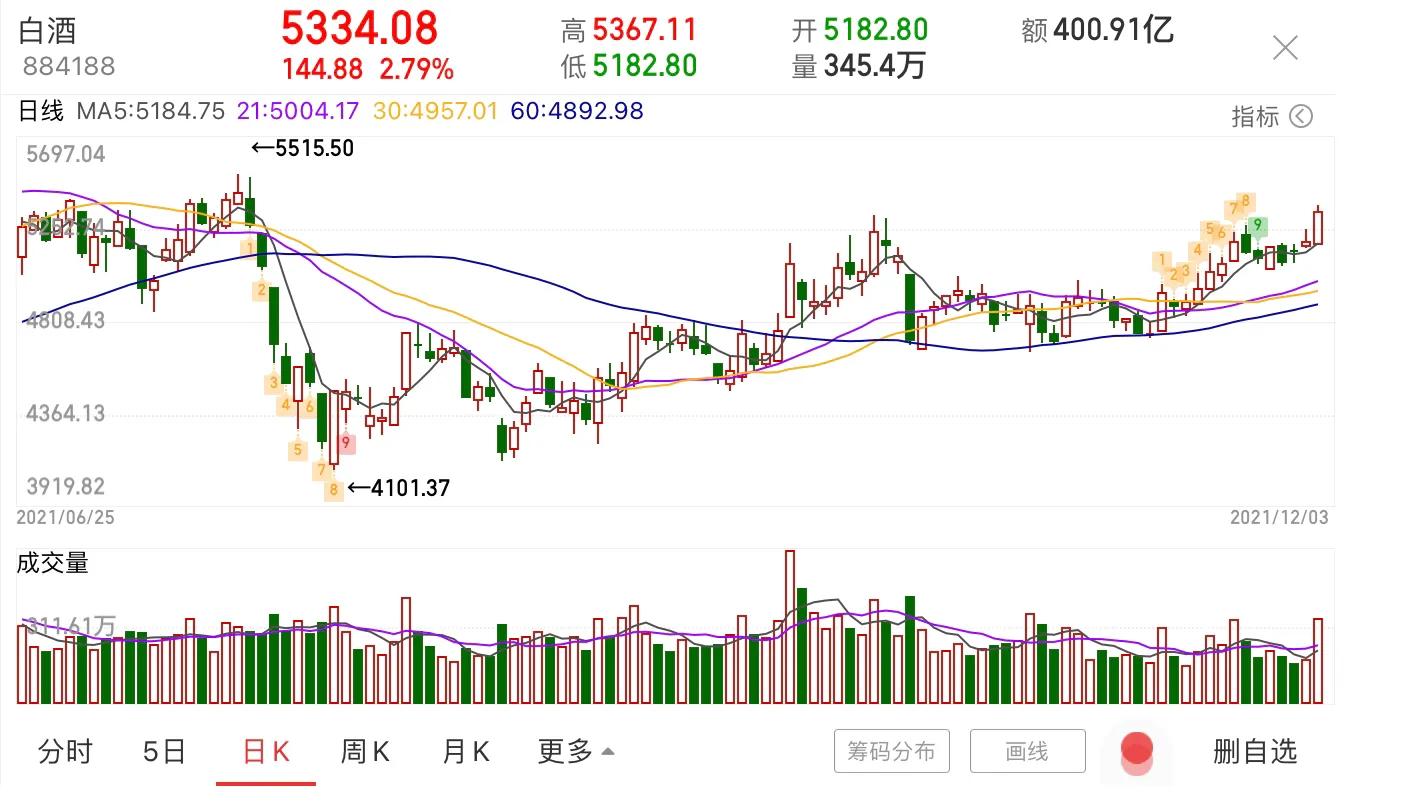
Task: Open the 指标 indicator selector arrow
Action: (x=1300, y=117)
